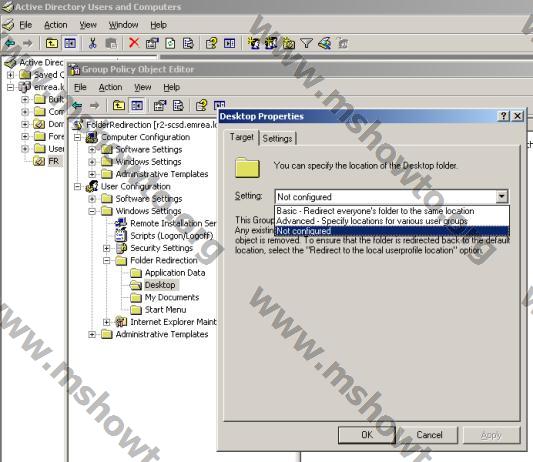Click Refresh icon in Active Directory toolbar
This screenshot has height=462, width=533.
point(170,43)
